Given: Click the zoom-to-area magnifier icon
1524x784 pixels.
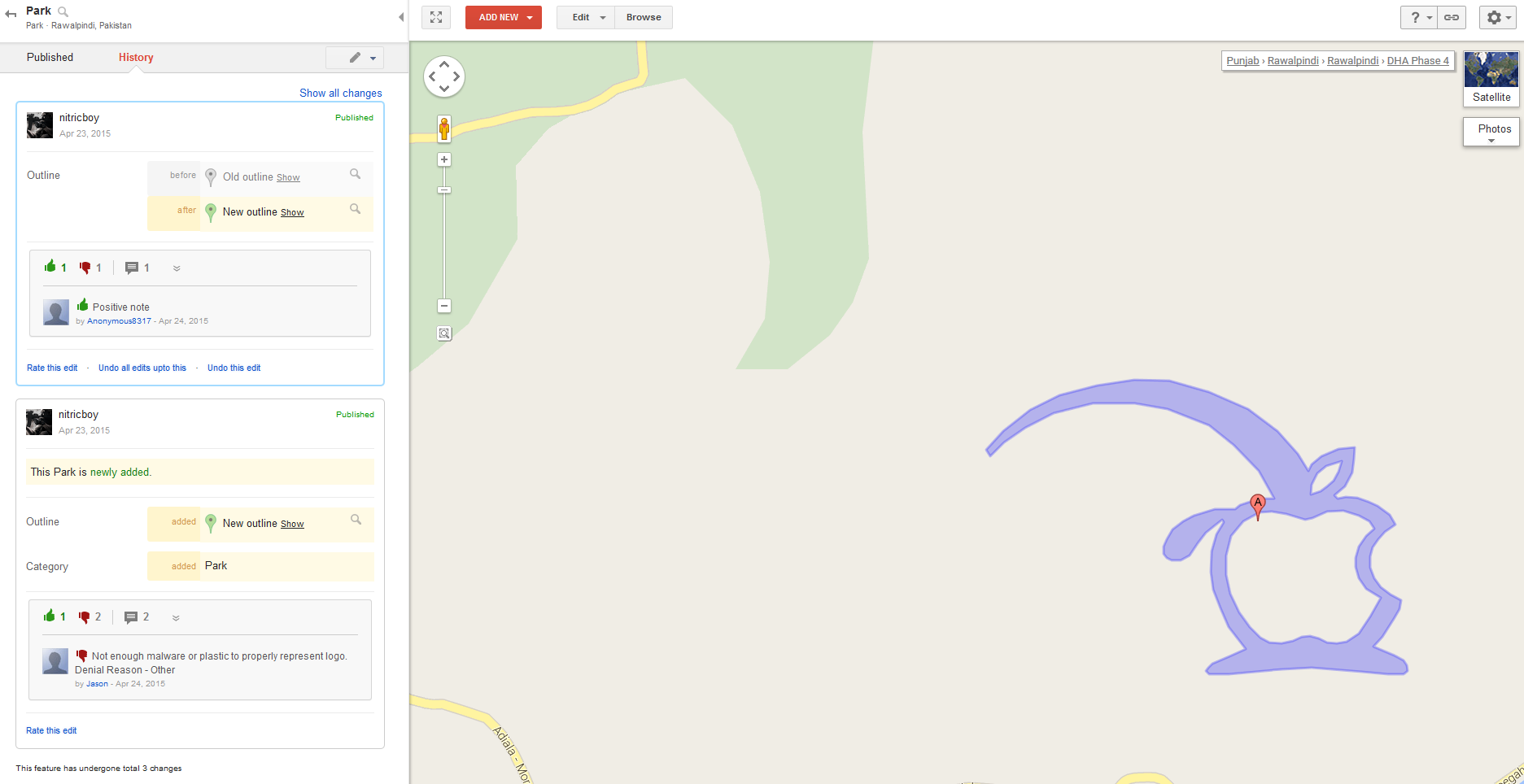Looking at the screenshot, I should pos(444,333).
